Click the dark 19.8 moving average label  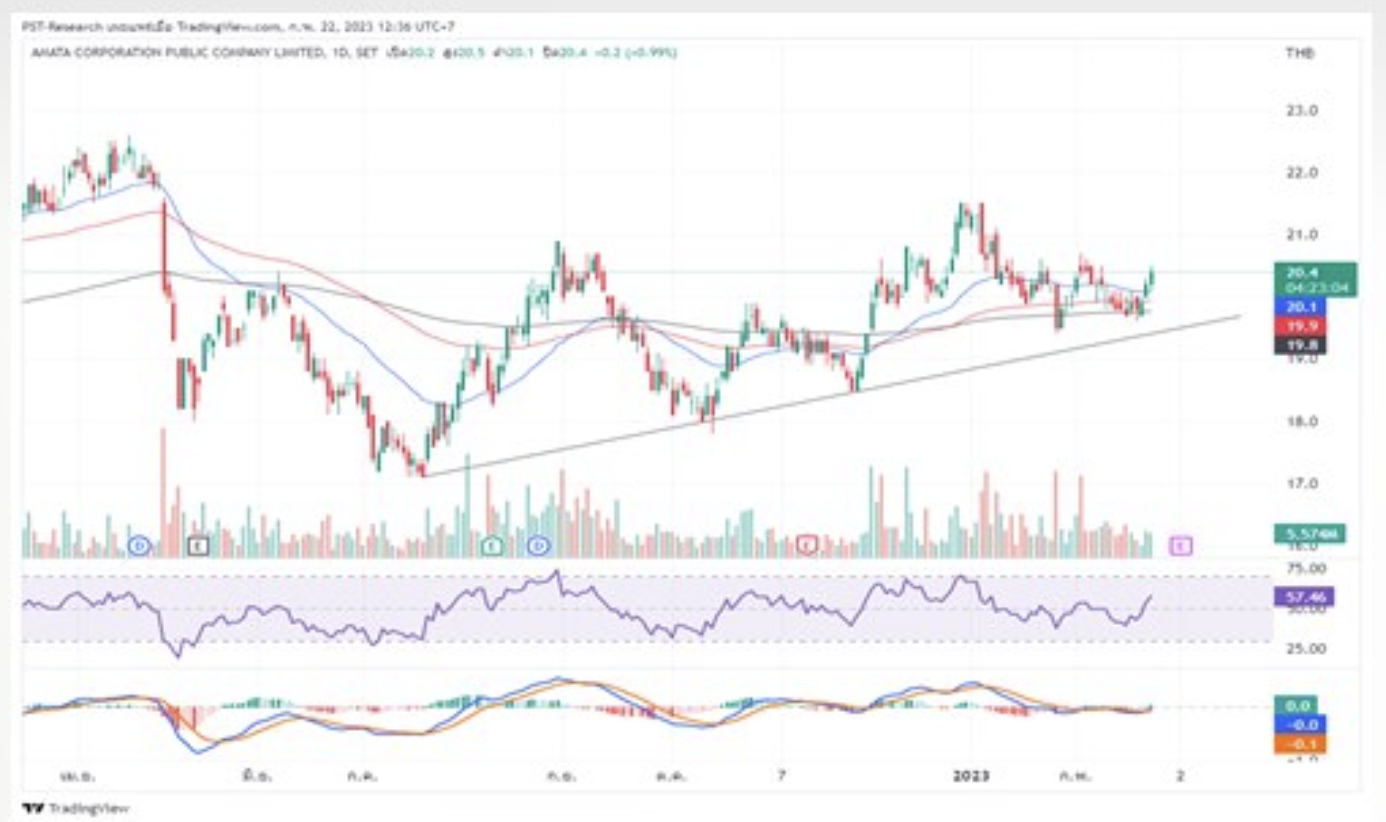[1300, 345]
